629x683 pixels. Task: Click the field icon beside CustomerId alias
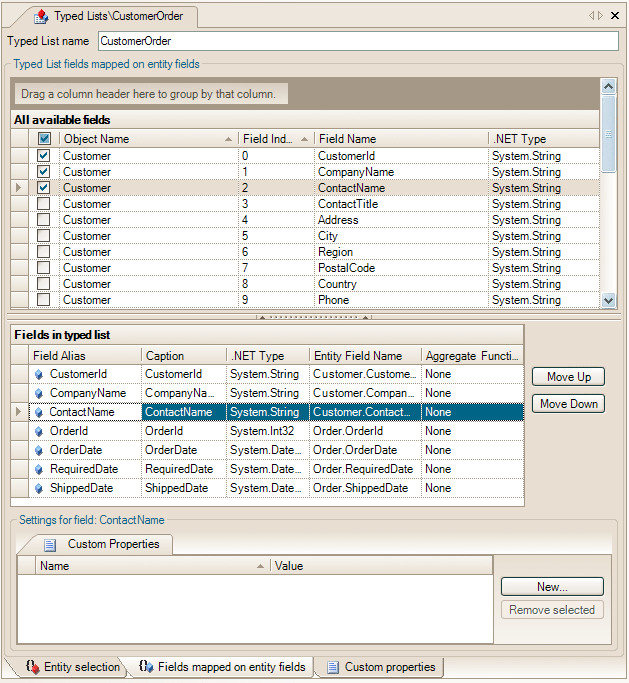pyautogui.click(x=40, y=374)
